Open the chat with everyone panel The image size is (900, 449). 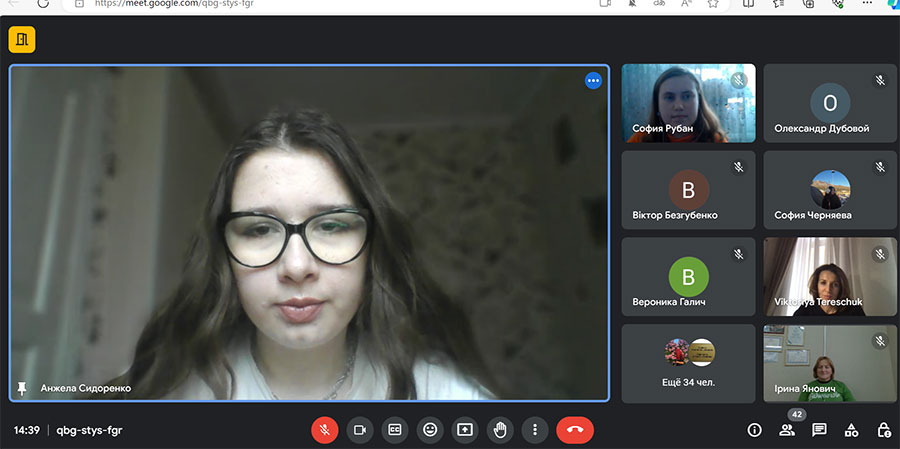[x=819, y=430]
